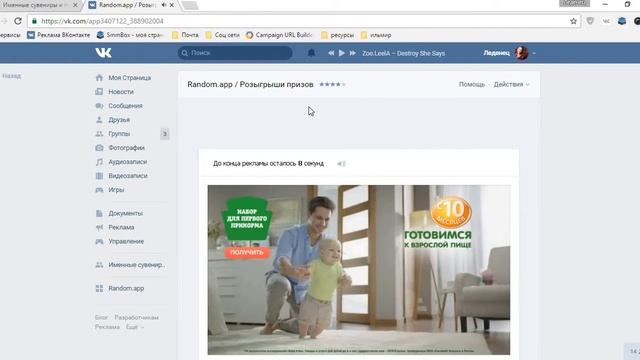Open Управление in sidebar

(126, 242)
